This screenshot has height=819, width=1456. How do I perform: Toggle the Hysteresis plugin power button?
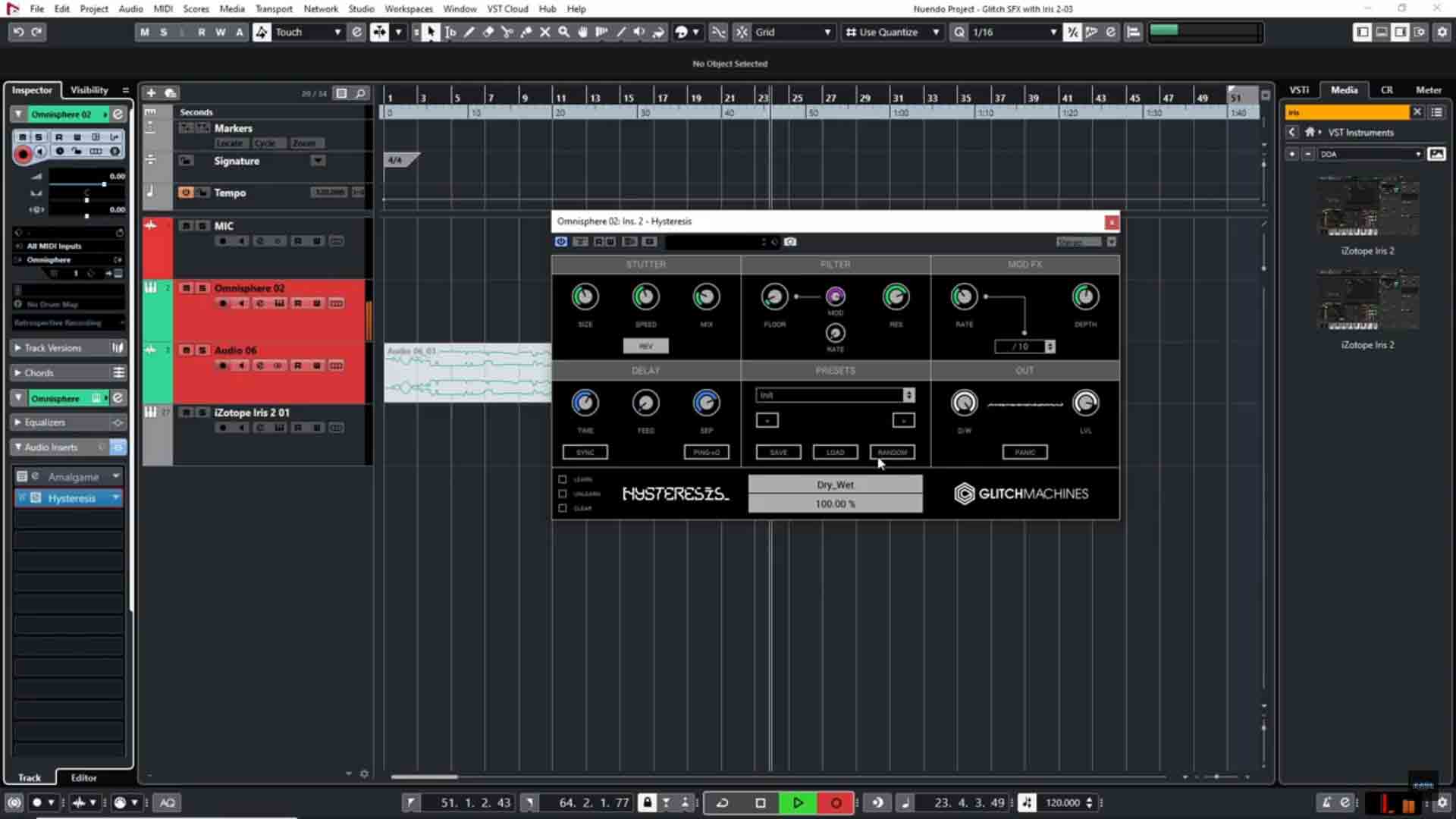tap(561, 242)
